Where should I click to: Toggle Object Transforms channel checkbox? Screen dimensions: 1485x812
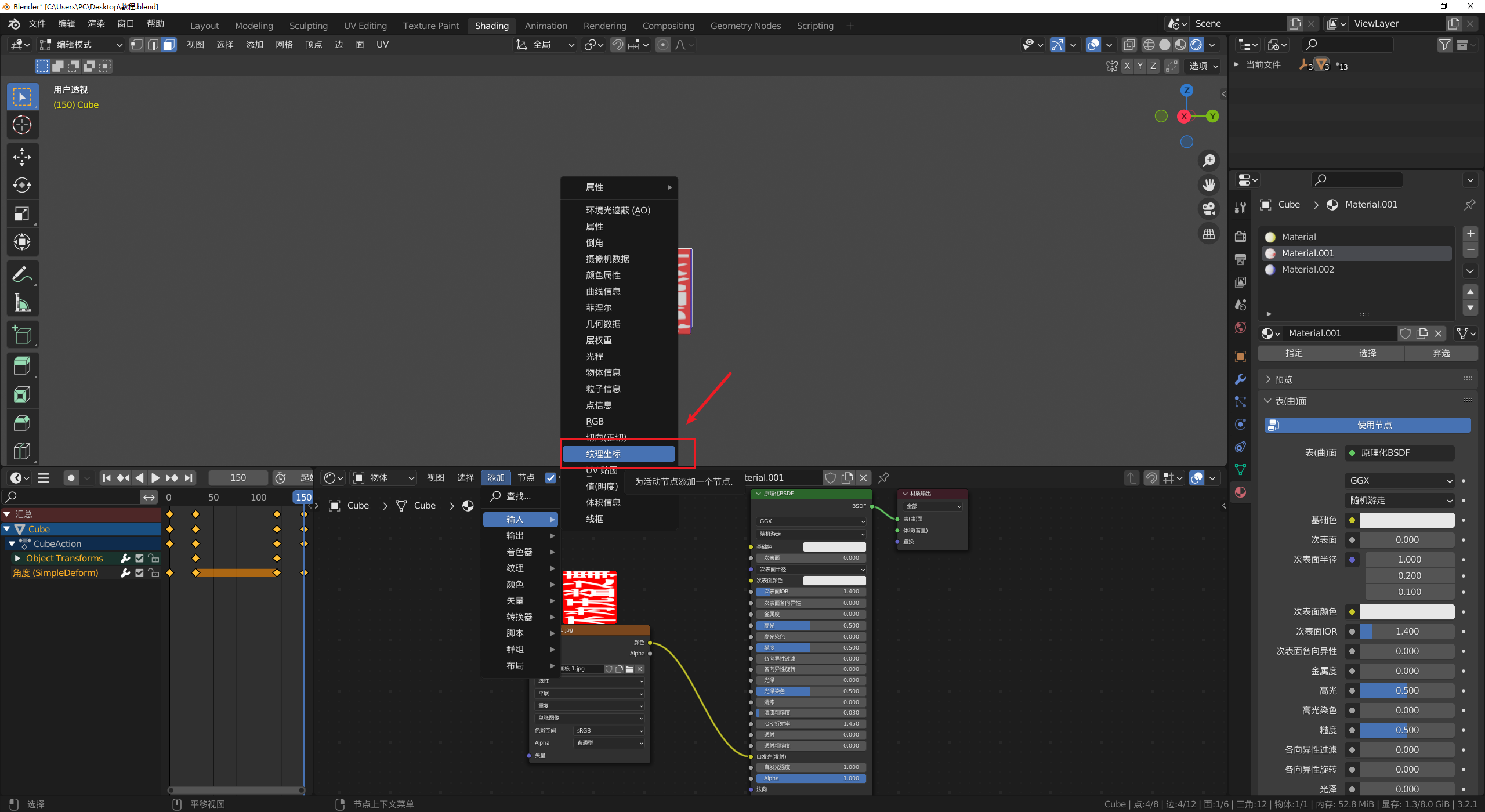[x=139, y=558]
